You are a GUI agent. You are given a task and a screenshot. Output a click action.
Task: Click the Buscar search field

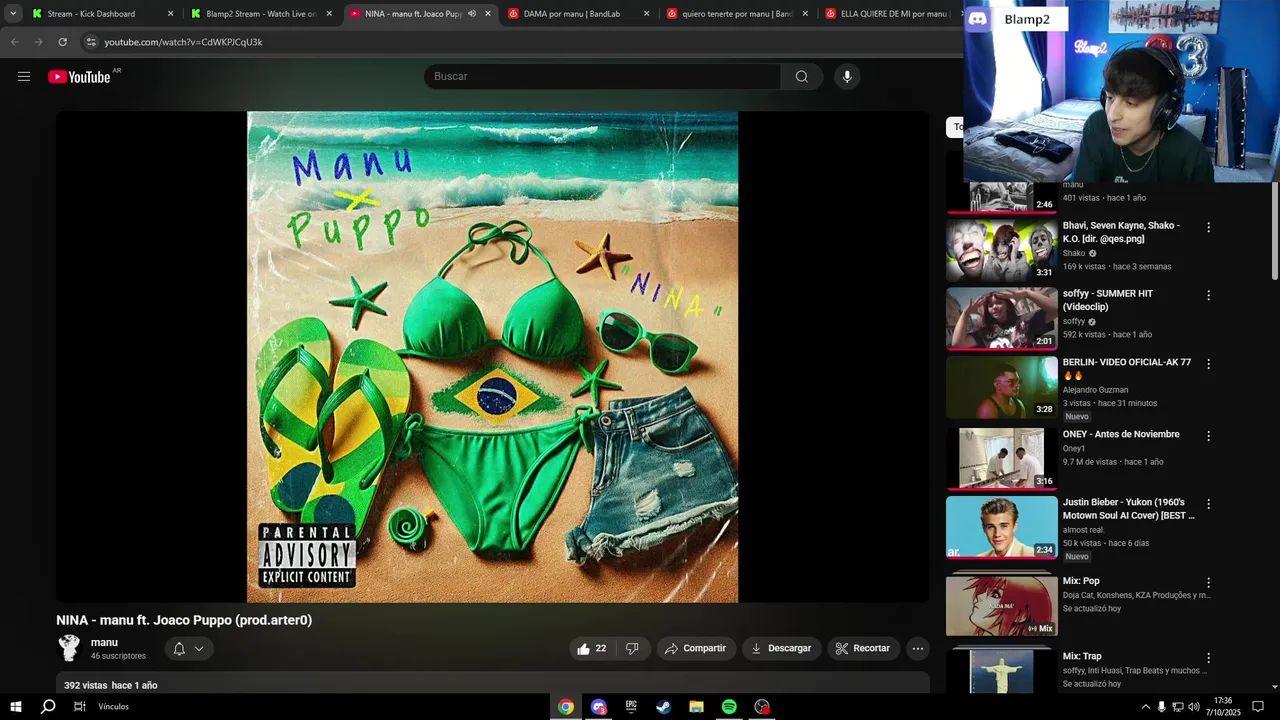tap(603, 77)
